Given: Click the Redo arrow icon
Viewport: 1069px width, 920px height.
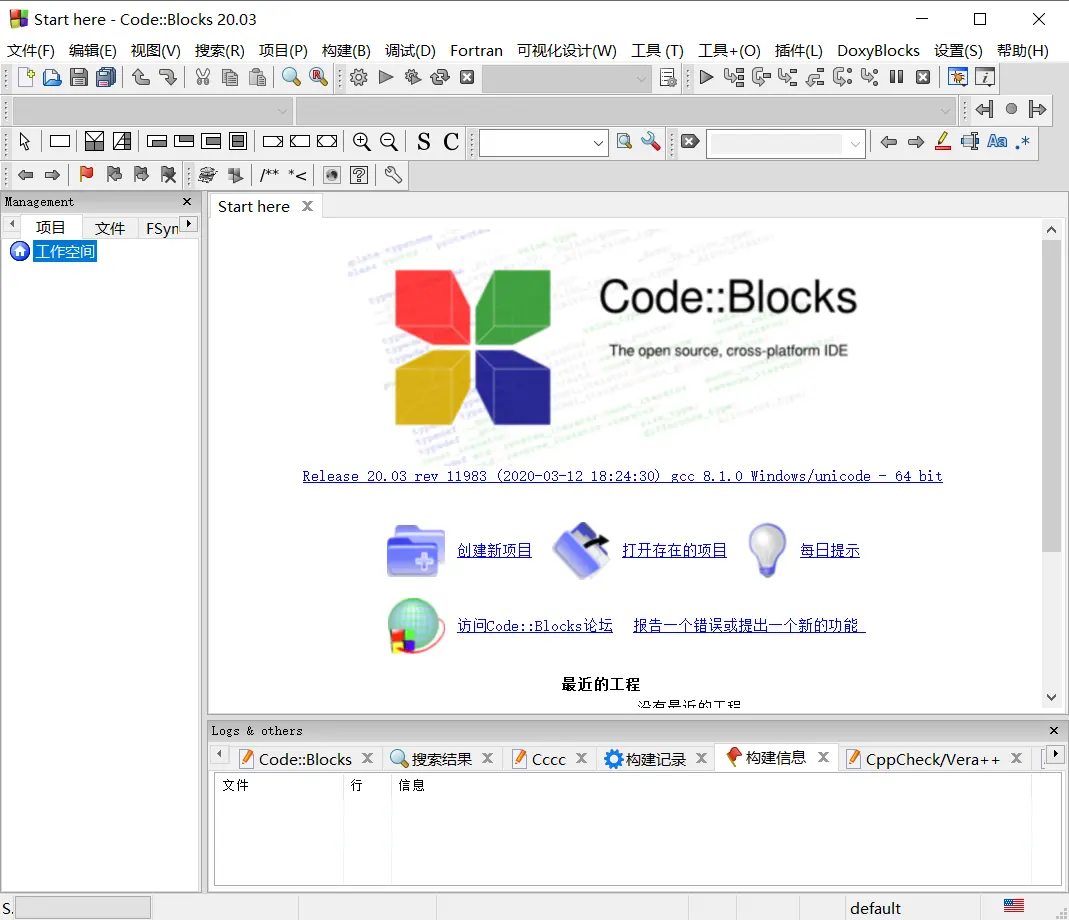Looking at the screenshot, I should pyautogui.click(x=168, y=77).
